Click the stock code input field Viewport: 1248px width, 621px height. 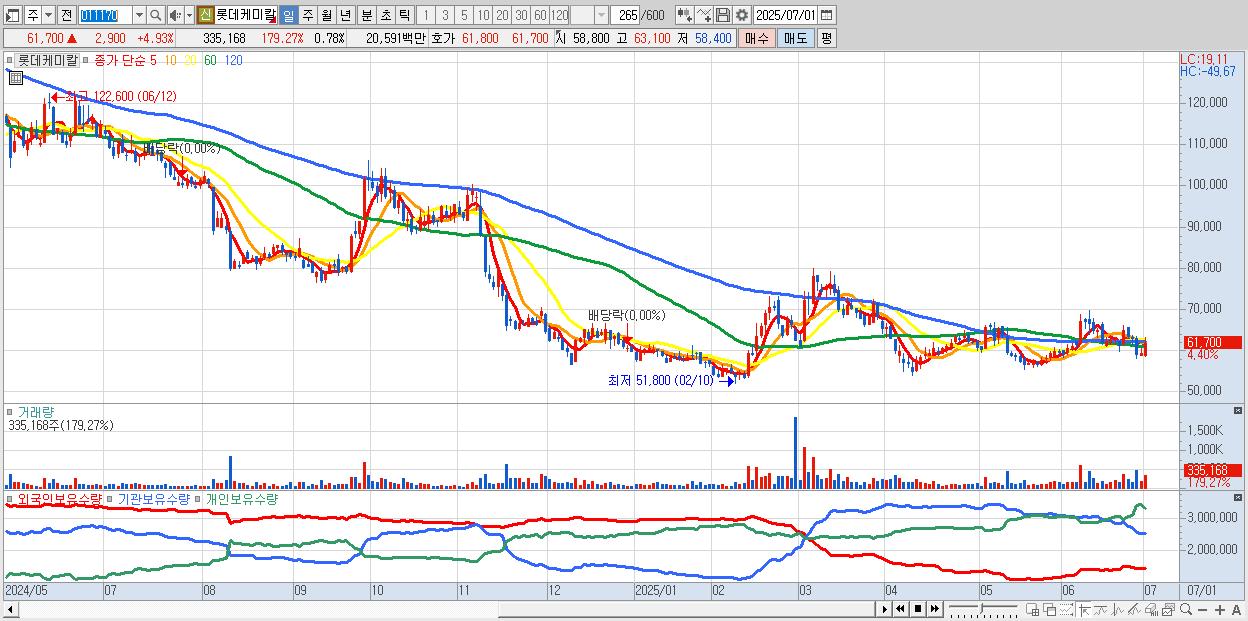tap(105, 15)
